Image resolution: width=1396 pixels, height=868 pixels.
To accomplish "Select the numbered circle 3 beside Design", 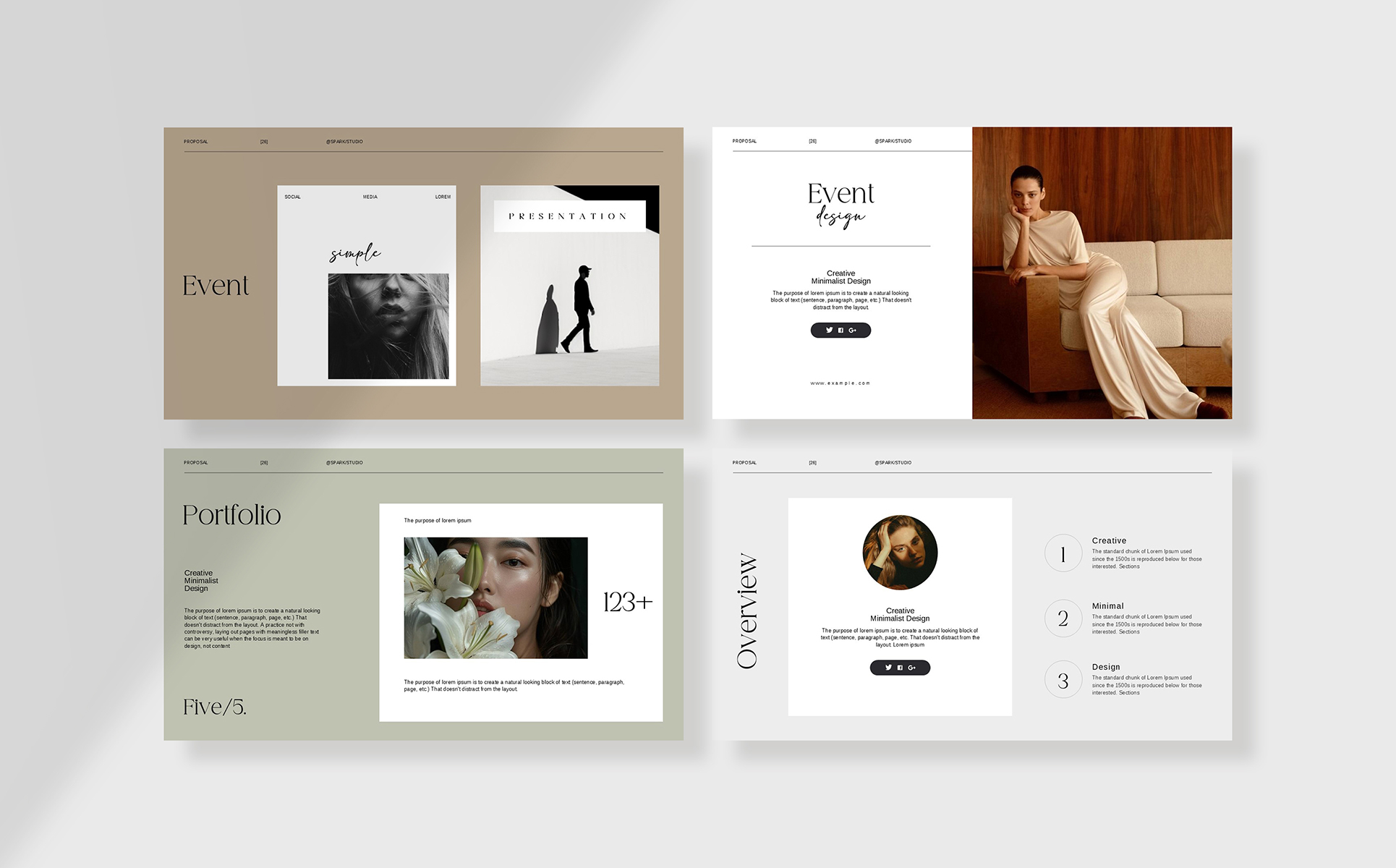I will (1063, 680).
